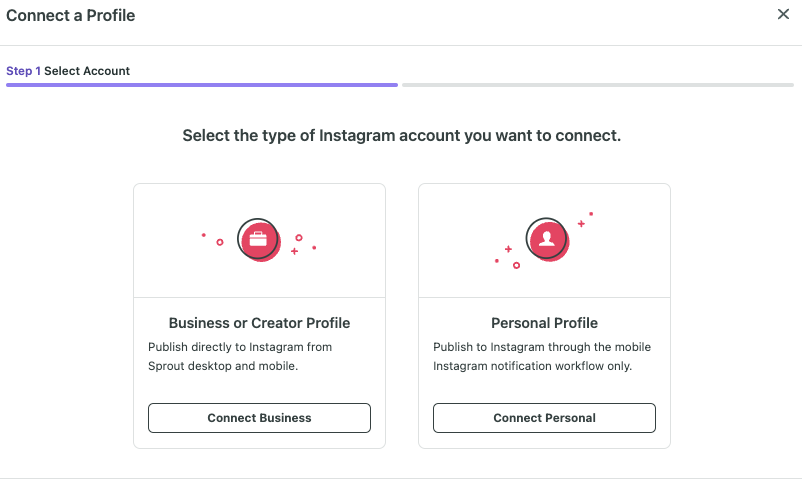Image resolution: width=802 pixels, height=479 pixels.
Task: Click the Connect Personal button
Action: 544,418
